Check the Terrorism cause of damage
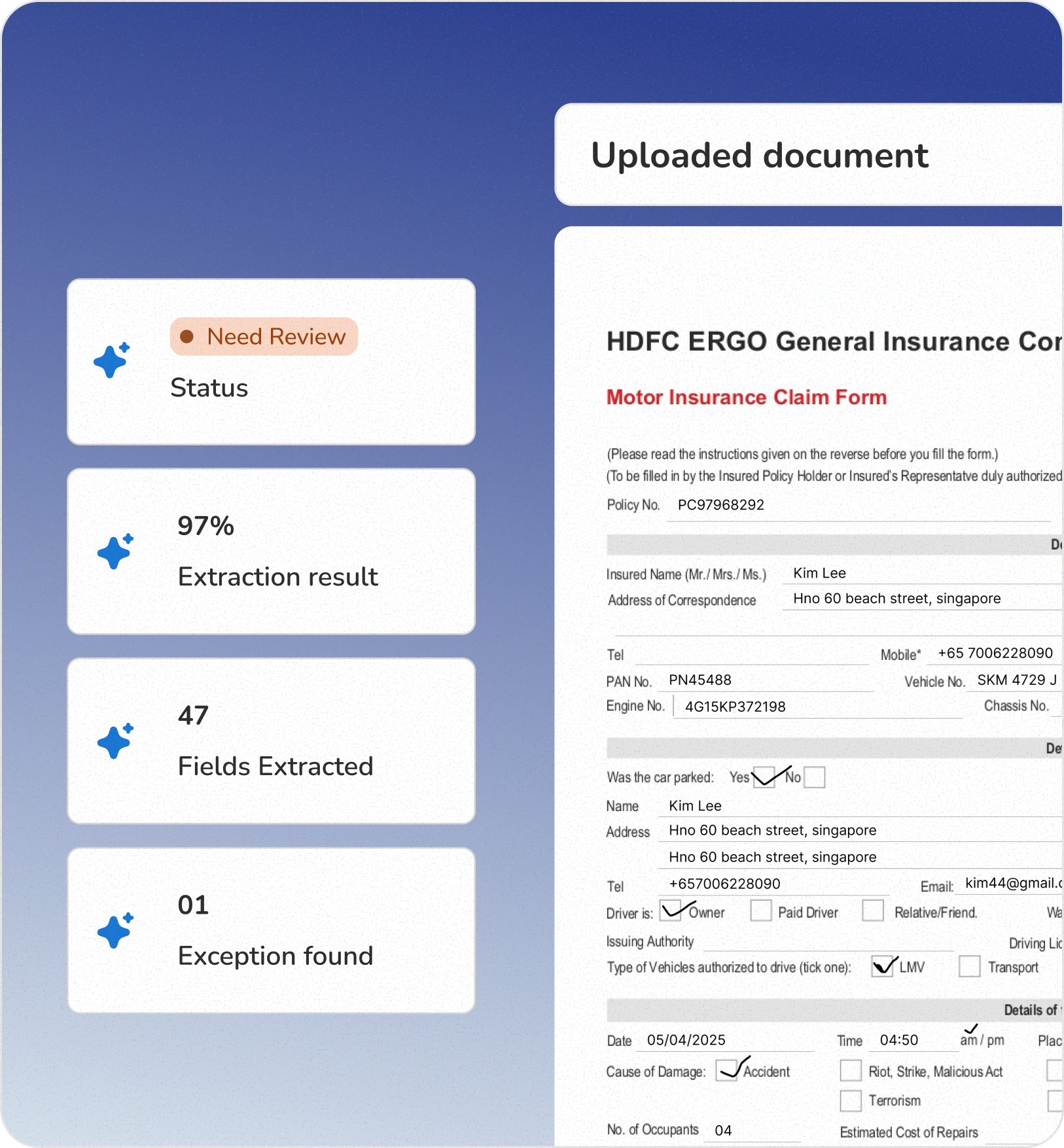This screenshot has width=1064, height=1148. (x=851, y=1100)
